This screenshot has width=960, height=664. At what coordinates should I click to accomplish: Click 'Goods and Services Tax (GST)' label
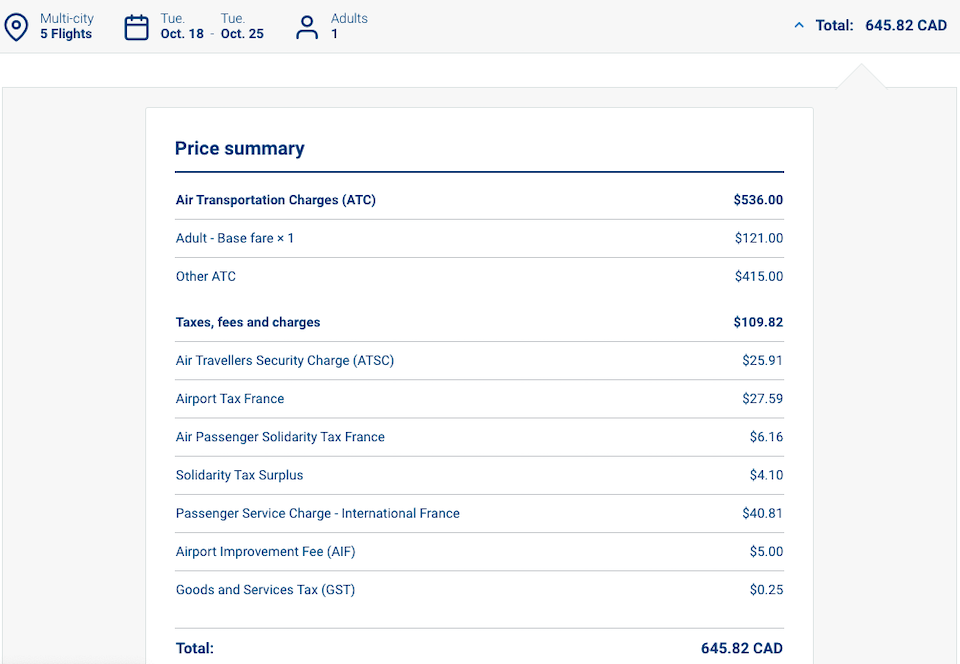[265, 590]
